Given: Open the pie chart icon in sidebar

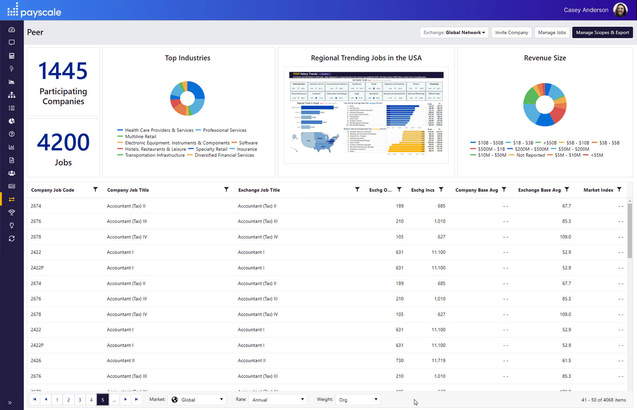Looking at the screenshot, I should [11, 121].
